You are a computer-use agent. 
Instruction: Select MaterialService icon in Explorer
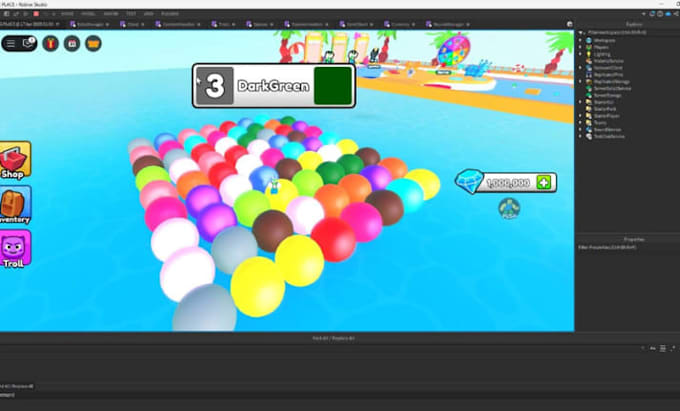pyautogui.click(x=589, y=61)
